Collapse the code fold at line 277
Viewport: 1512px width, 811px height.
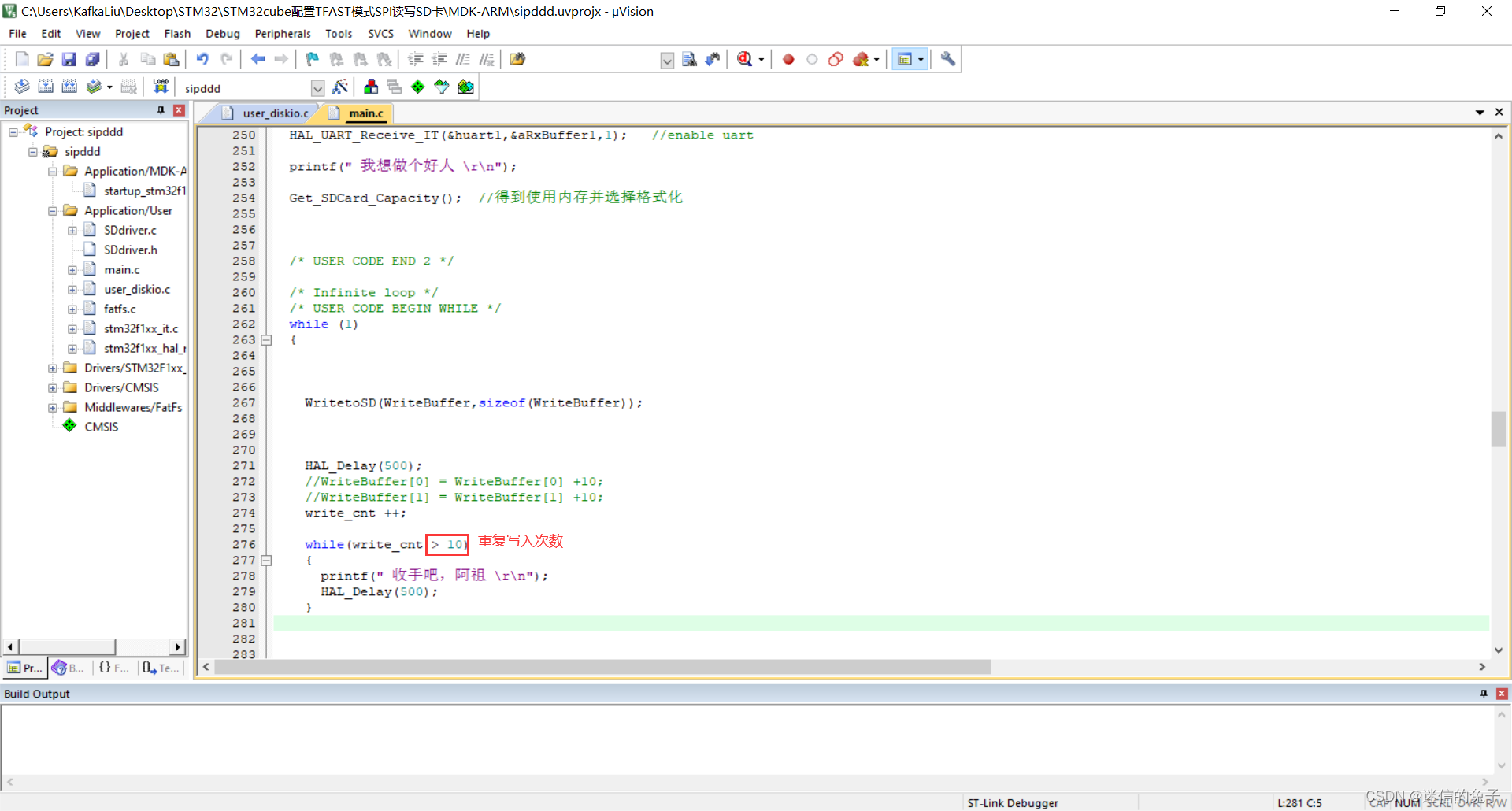[x=266, y=561]
